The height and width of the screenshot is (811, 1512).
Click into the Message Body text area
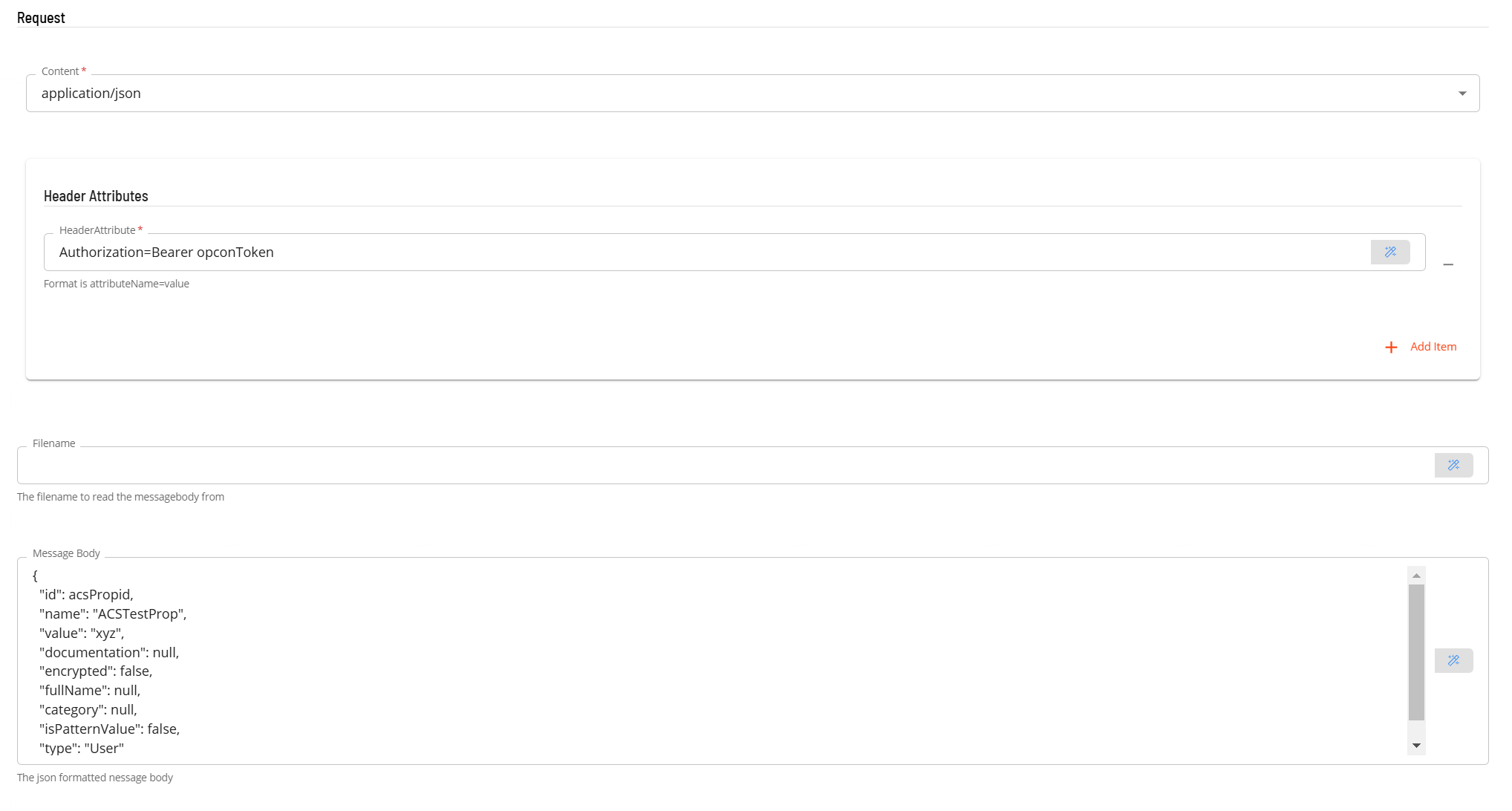point(713,661)
